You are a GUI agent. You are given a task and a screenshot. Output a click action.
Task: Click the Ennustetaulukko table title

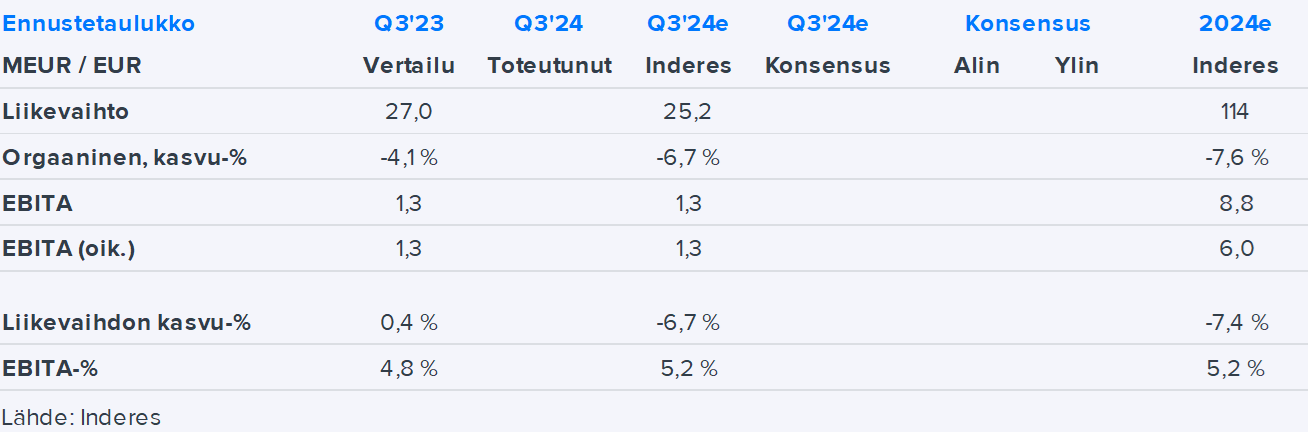point(99,24)
